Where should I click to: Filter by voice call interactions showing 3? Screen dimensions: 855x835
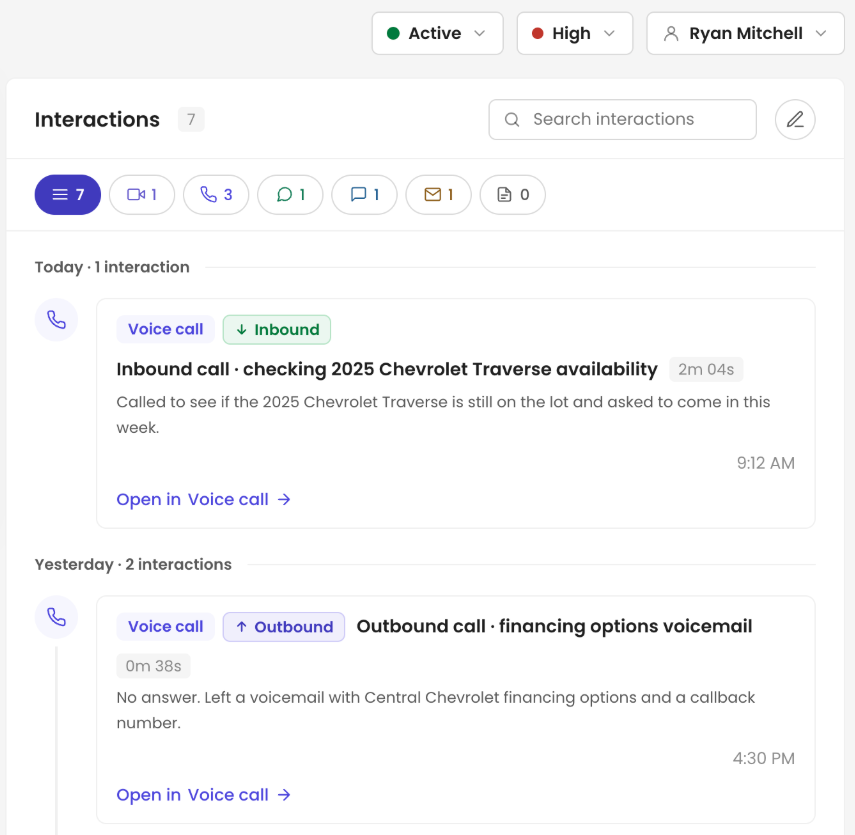click(x=216, y=195)
